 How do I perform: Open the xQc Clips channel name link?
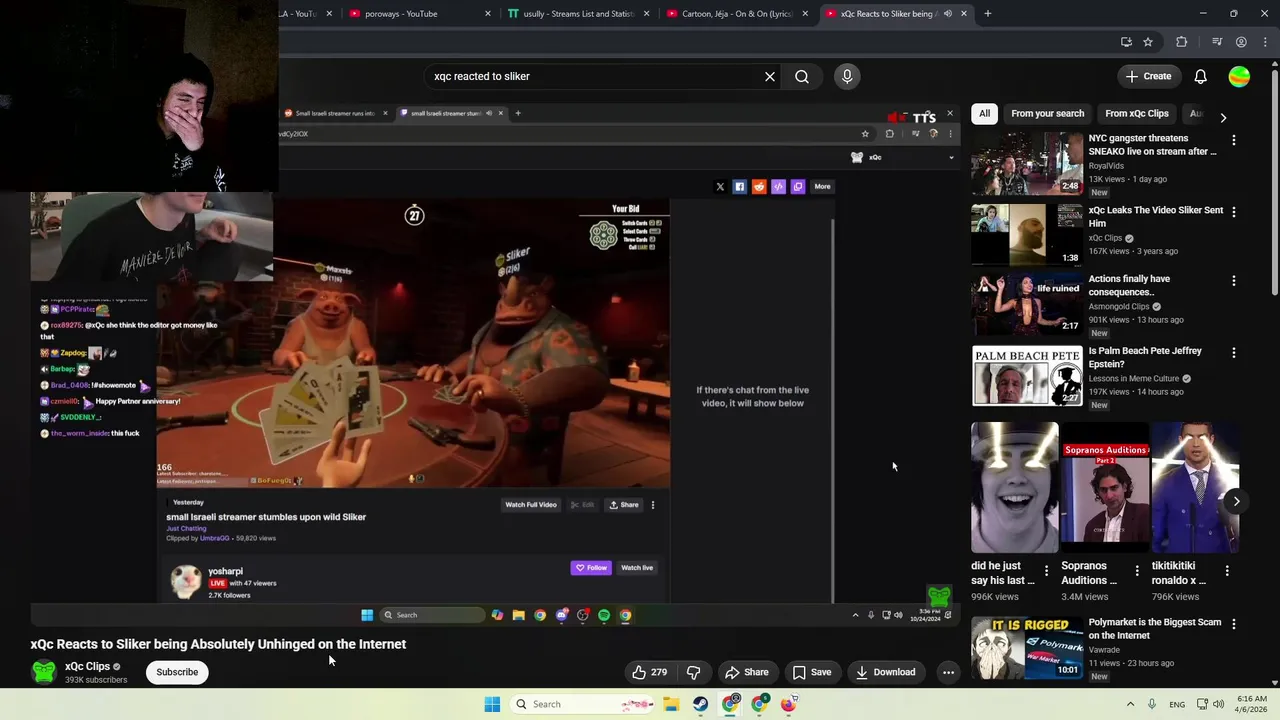point(87,666)
